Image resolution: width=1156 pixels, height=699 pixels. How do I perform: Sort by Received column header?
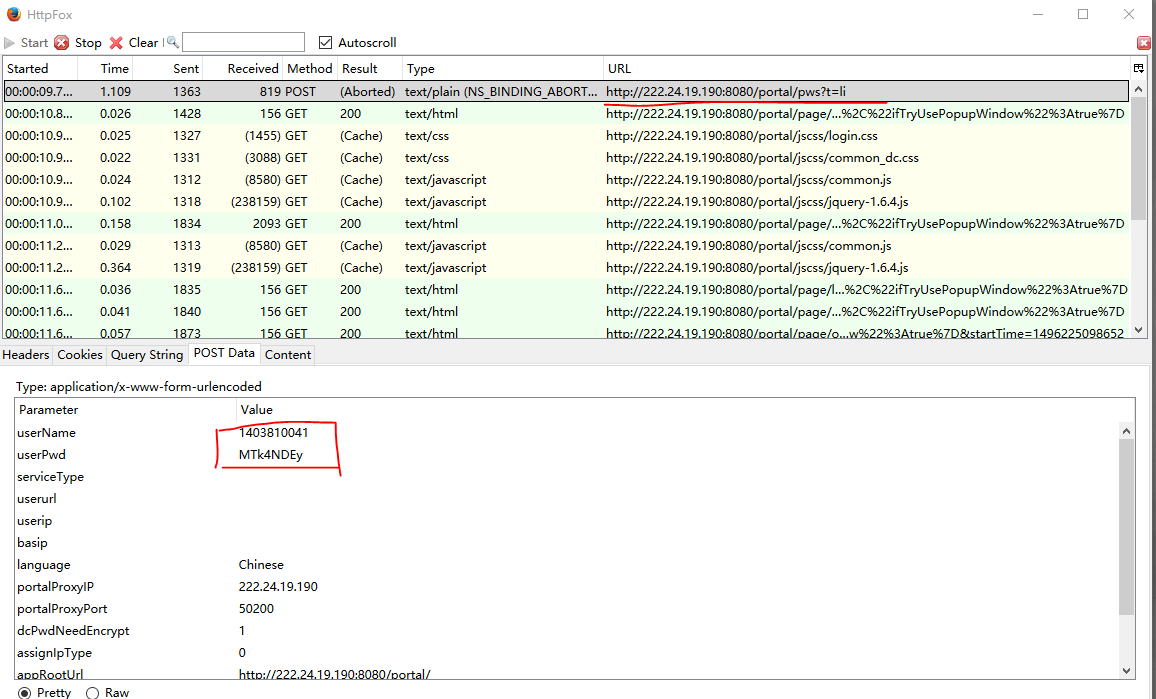coord(243,69)
